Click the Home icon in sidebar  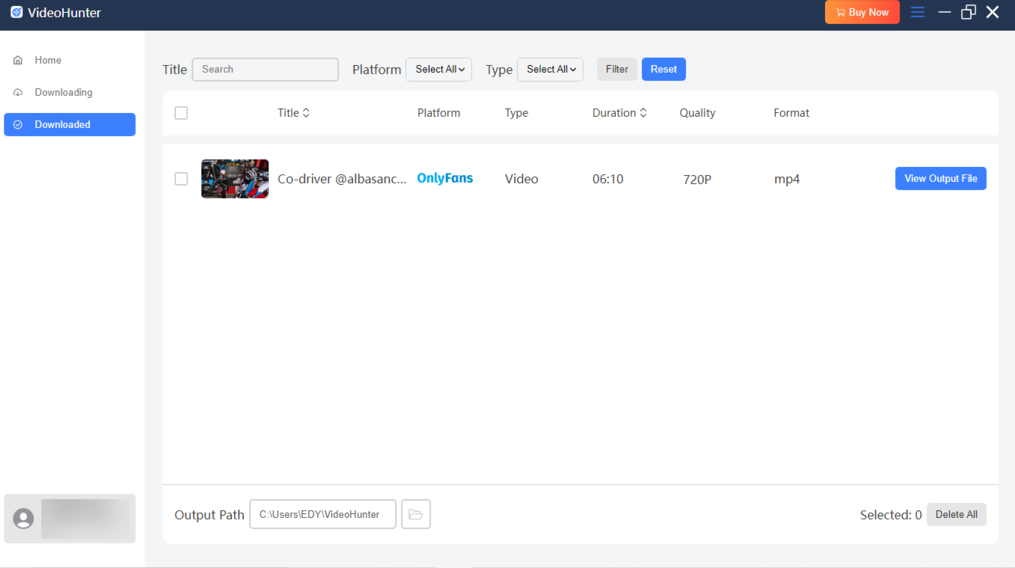point(18,60)
